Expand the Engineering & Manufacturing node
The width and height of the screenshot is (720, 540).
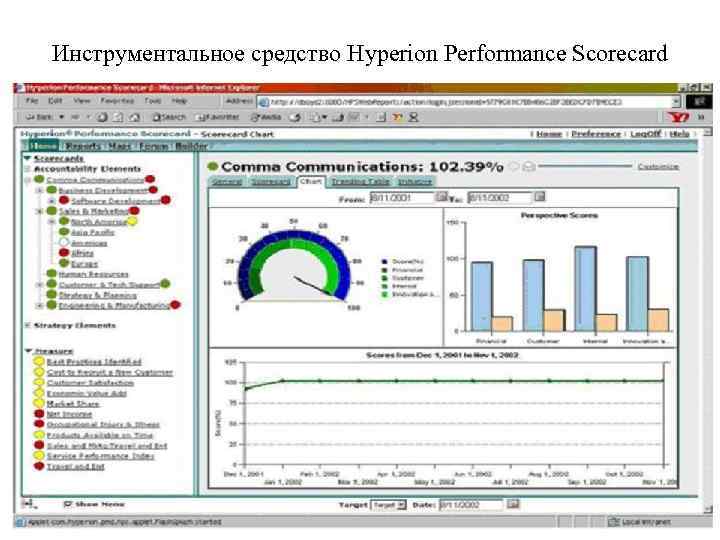point(40,305)
